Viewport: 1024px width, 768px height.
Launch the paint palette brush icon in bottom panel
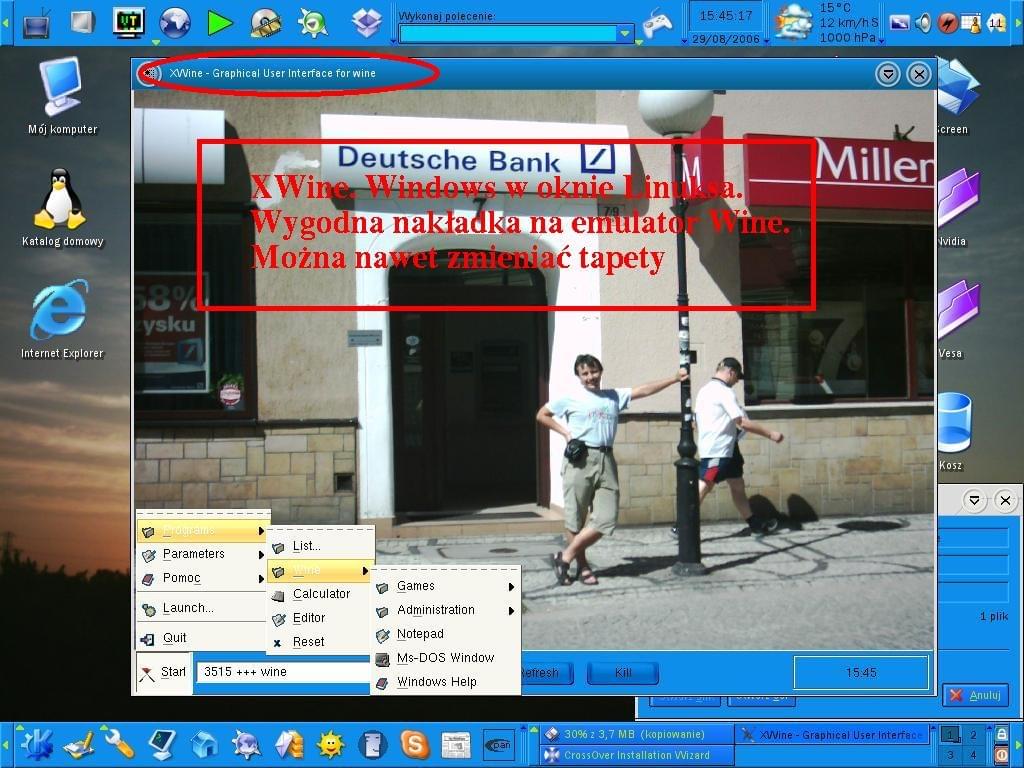point(80,744)
